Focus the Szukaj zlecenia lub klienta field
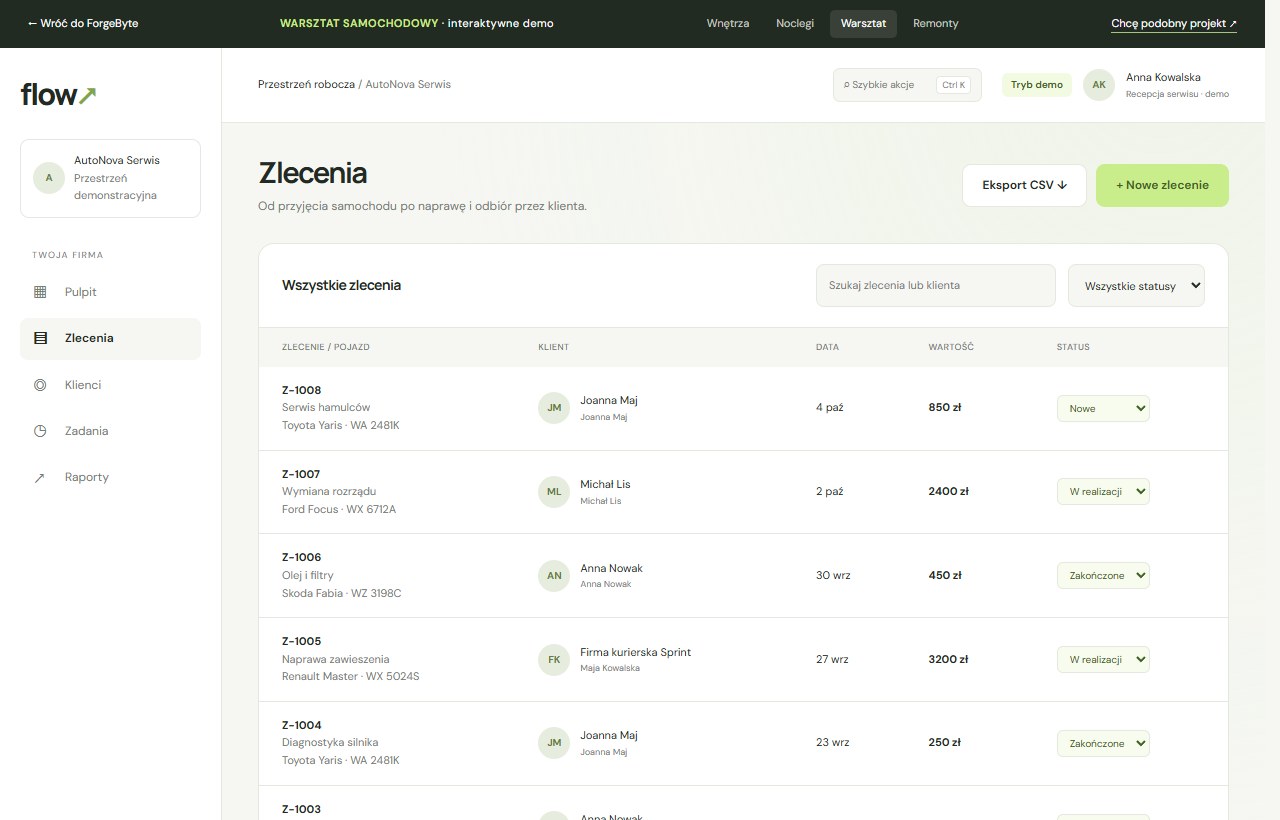 point(936,285)
